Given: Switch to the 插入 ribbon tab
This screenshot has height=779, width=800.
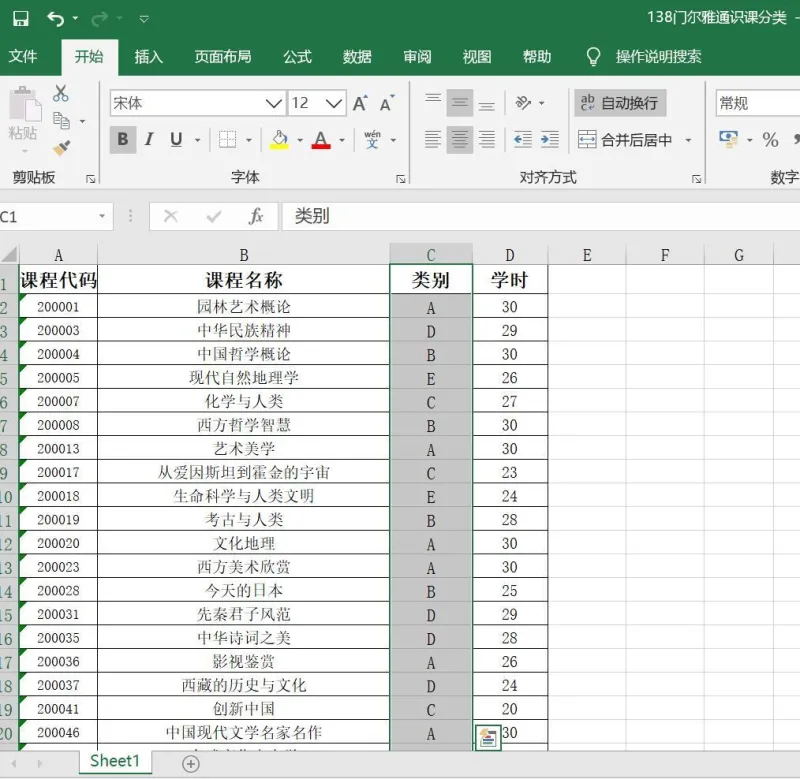Looking at the screenshot, I should tap(148, 56).
